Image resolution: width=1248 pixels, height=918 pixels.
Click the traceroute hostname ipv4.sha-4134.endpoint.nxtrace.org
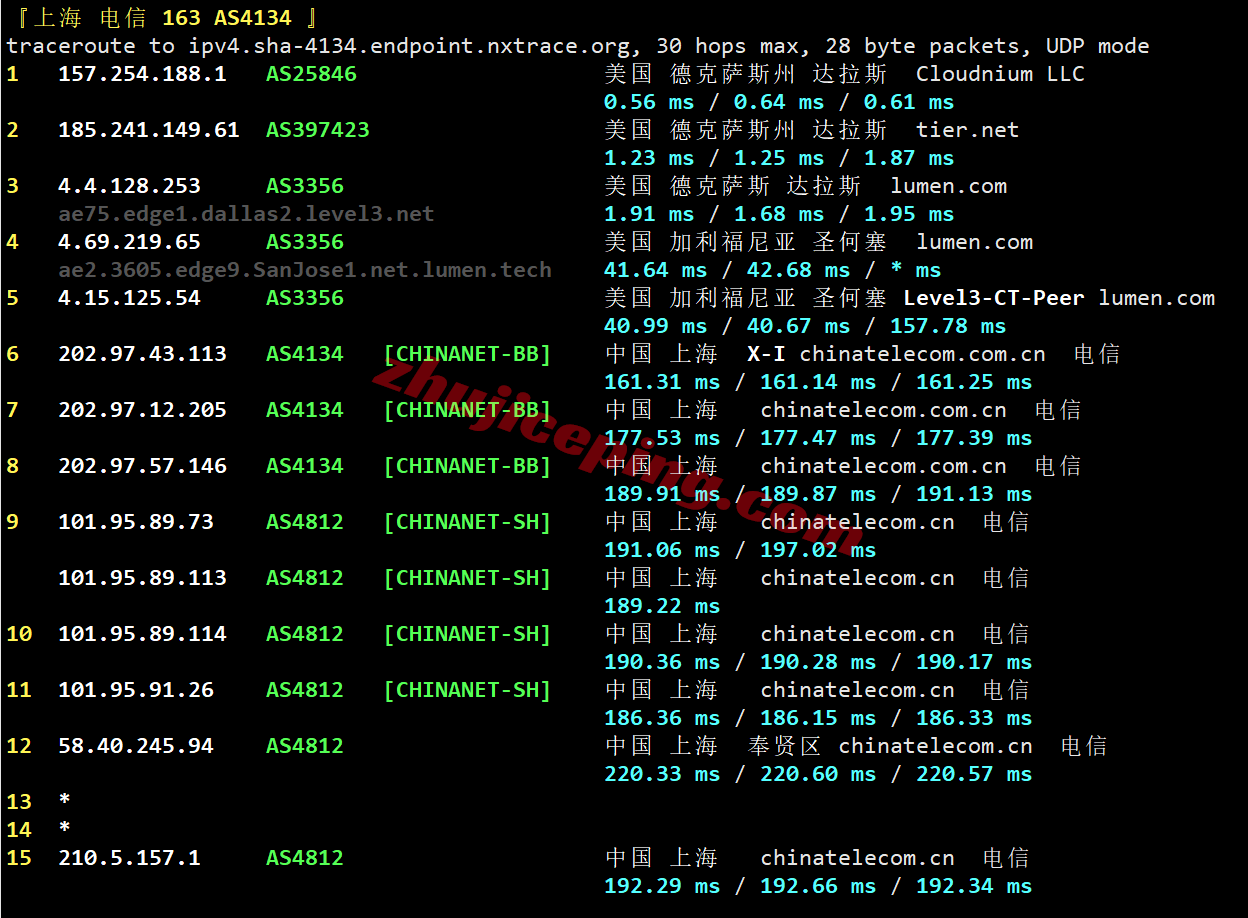[x=408, y=46]
